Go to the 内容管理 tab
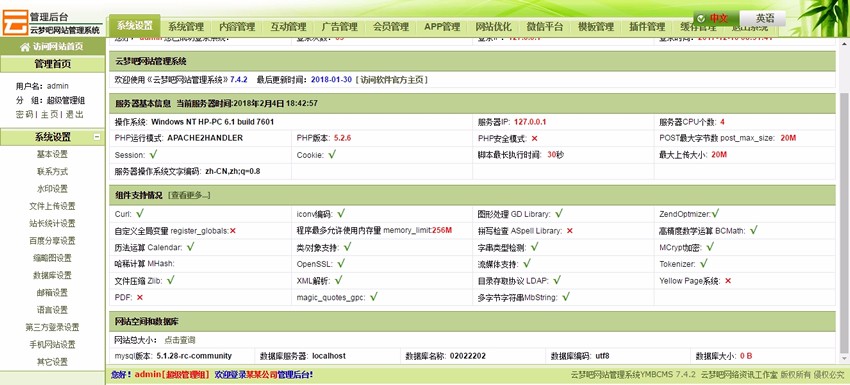The height and width of the screenshot is (385, 850). point(237,27)
